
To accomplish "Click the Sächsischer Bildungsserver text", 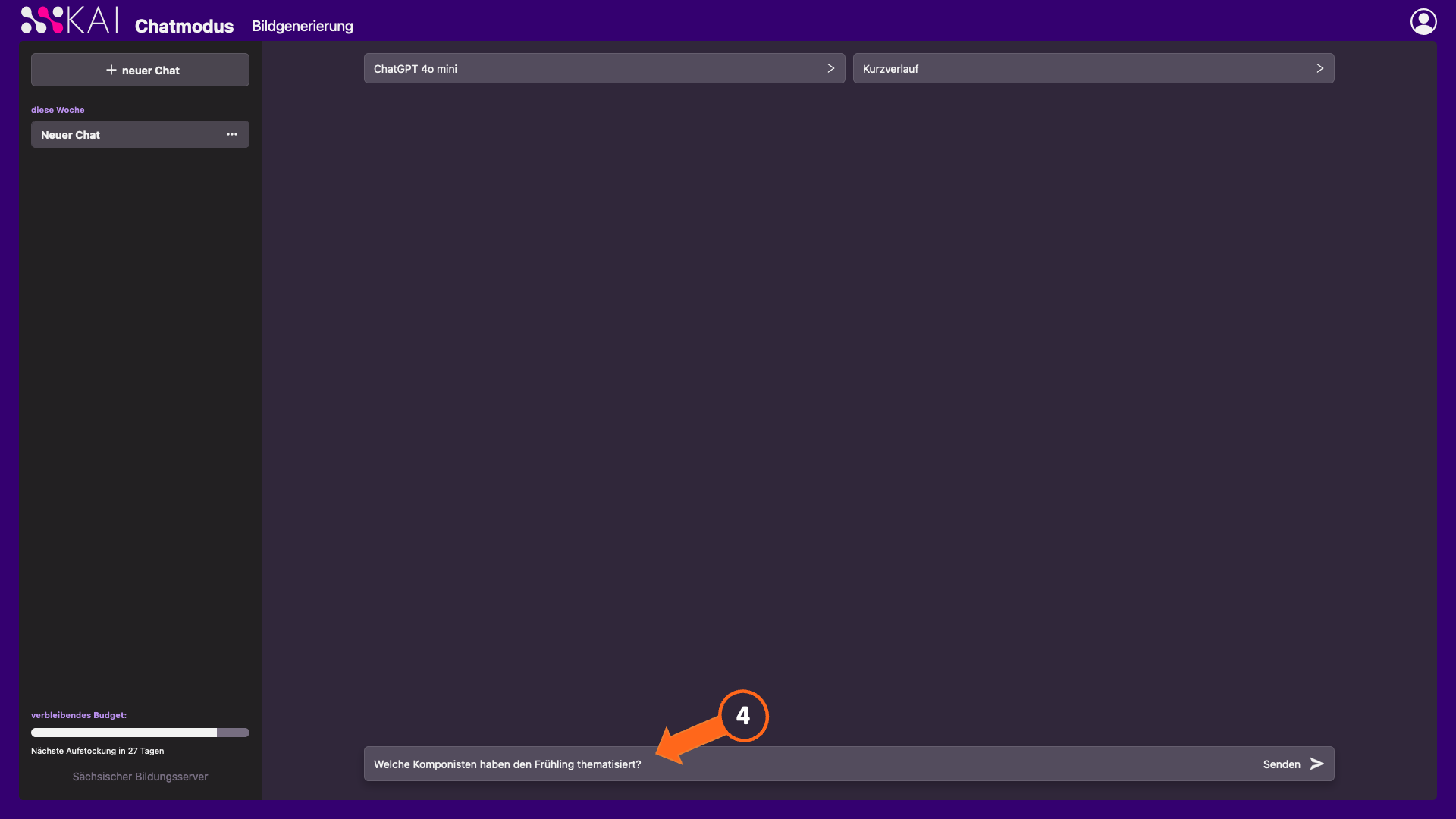I will 140,777.
